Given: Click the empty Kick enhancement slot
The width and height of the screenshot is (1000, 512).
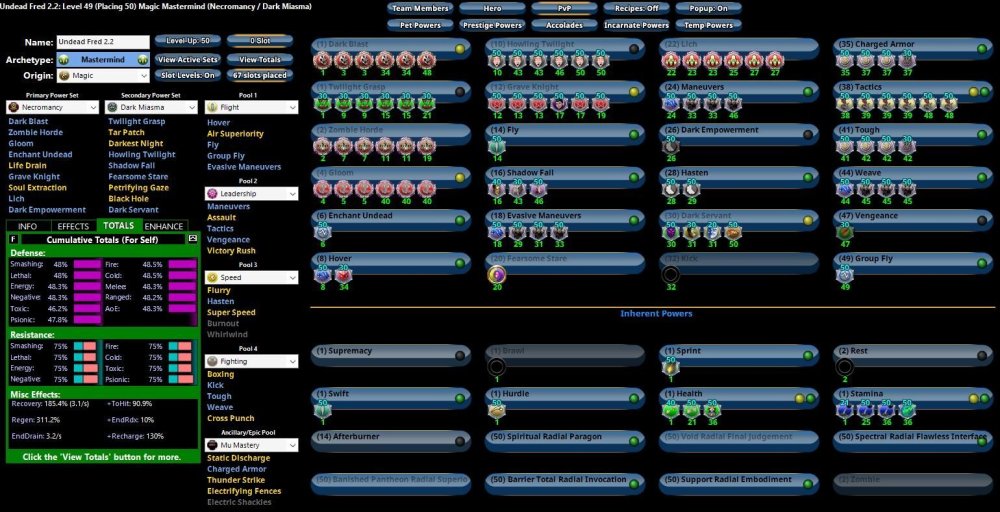Looking at the screenshot, I should point(670,275).
